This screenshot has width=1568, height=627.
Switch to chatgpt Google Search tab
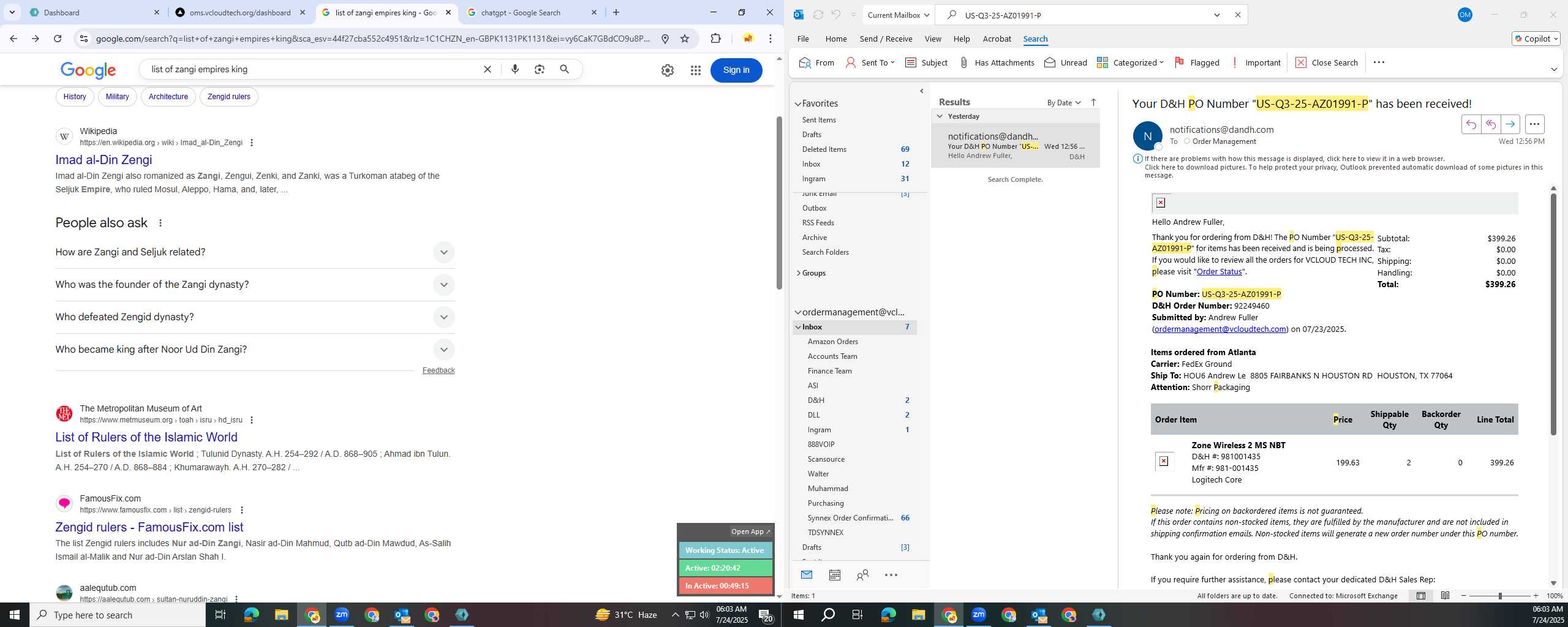pos(530,12)
